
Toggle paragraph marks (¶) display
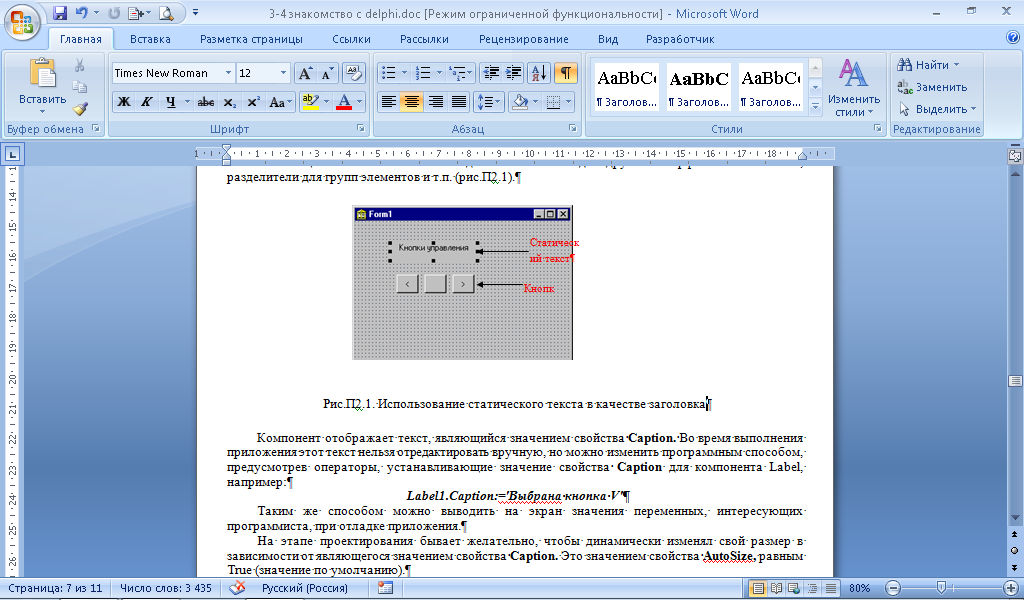click(566, 73)
